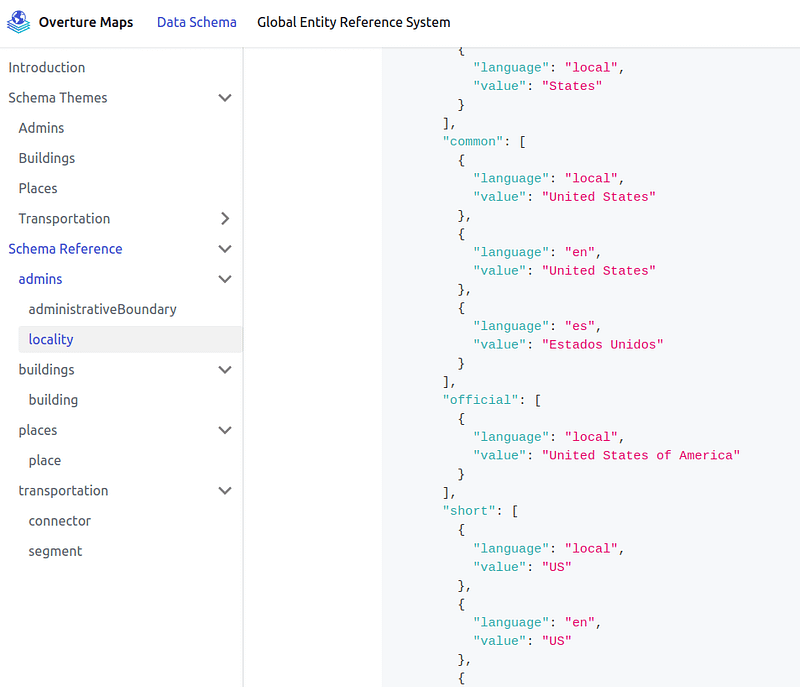Select the Buildings theme page
800x687 pixels.
tap(47, 158)
